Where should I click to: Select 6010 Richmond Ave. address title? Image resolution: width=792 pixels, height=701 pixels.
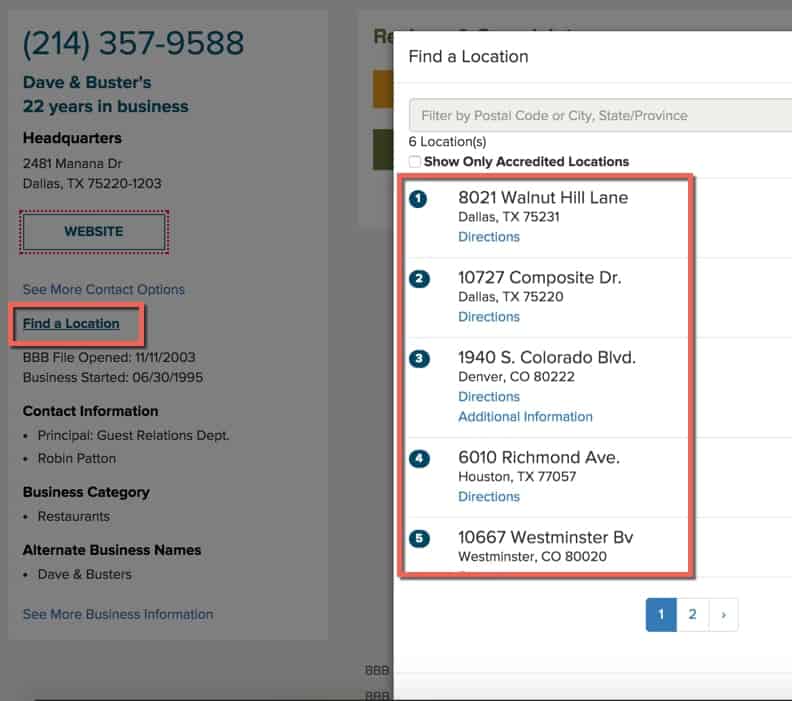point(538,457)
